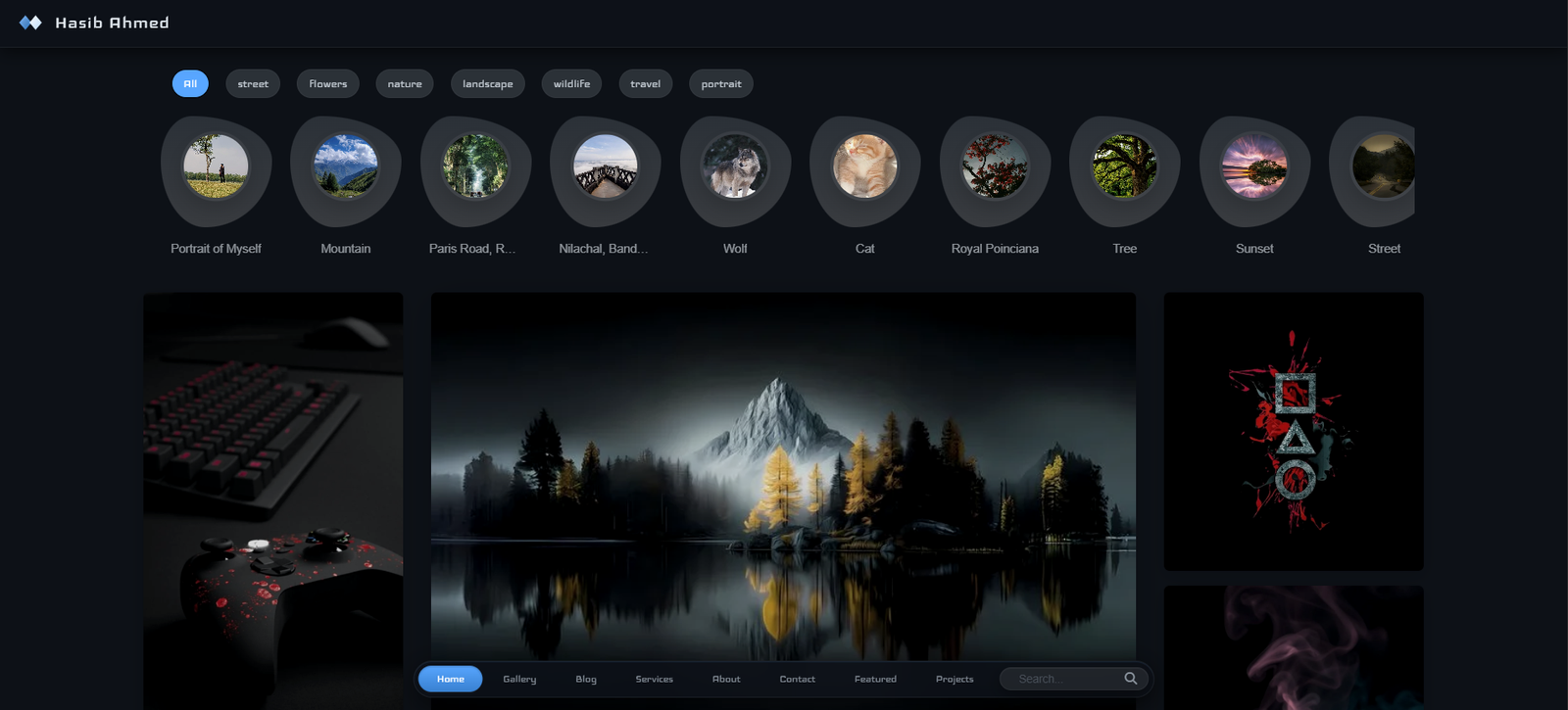
Task: Select the All filter chip
Action: 190,84
